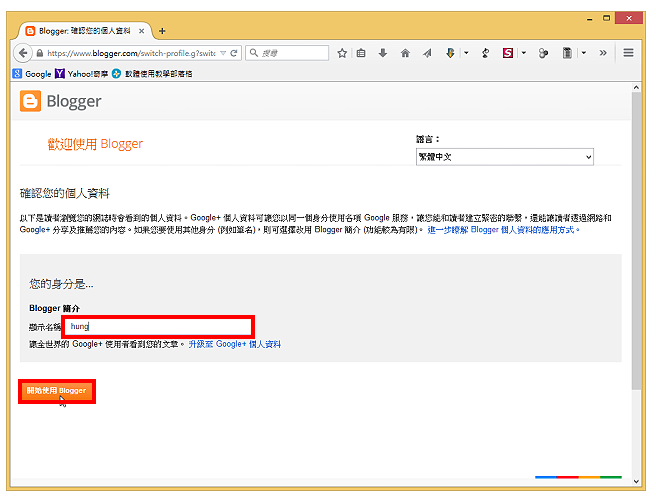Click the red S toolbar icon

[x=507, y=53]
